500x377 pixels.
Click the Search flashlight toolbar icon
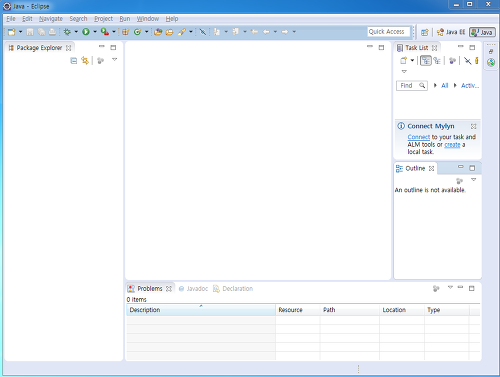[182, 32]
